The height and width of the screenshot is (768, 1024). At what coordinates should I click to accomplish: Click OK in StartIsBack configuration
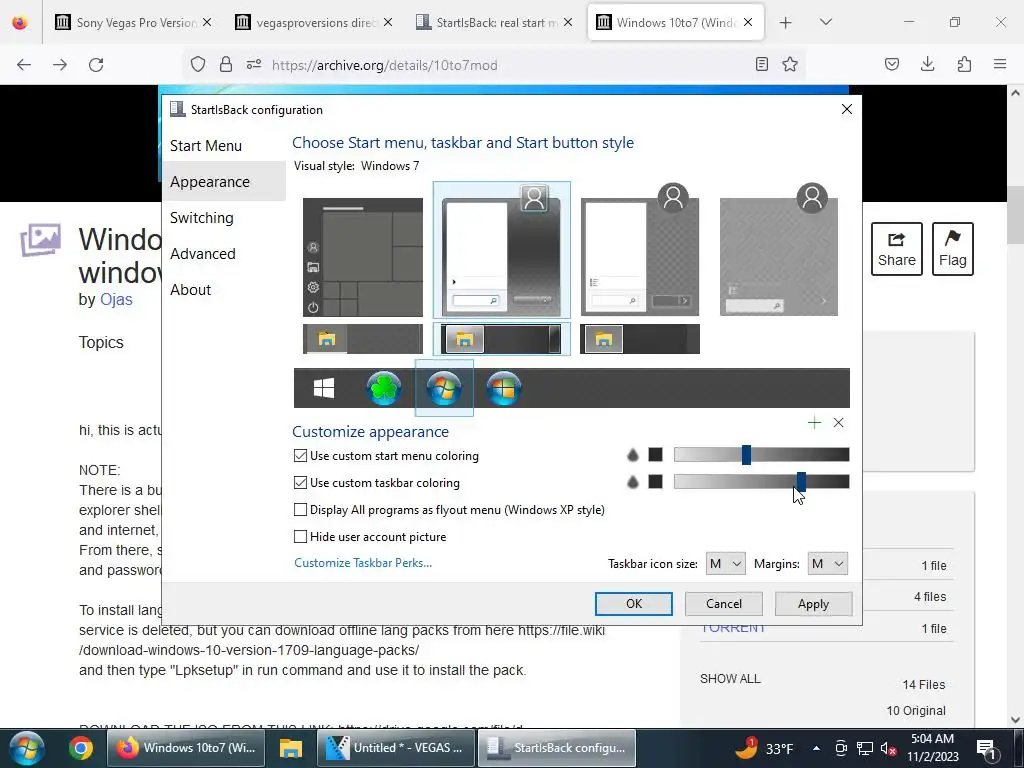click(x=633, y=603)
